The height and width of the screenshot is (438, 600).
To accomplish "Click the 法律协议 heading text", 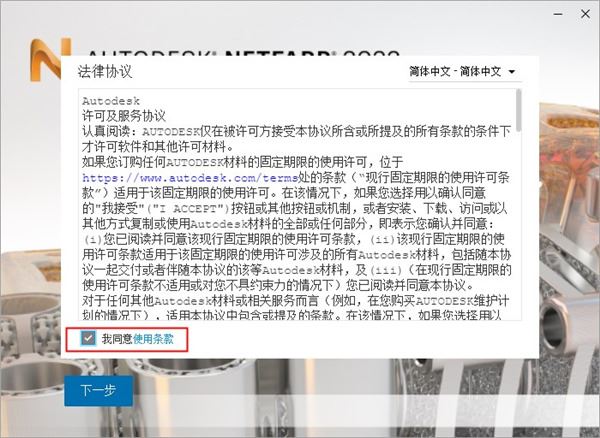I will (x=105, y=72).
